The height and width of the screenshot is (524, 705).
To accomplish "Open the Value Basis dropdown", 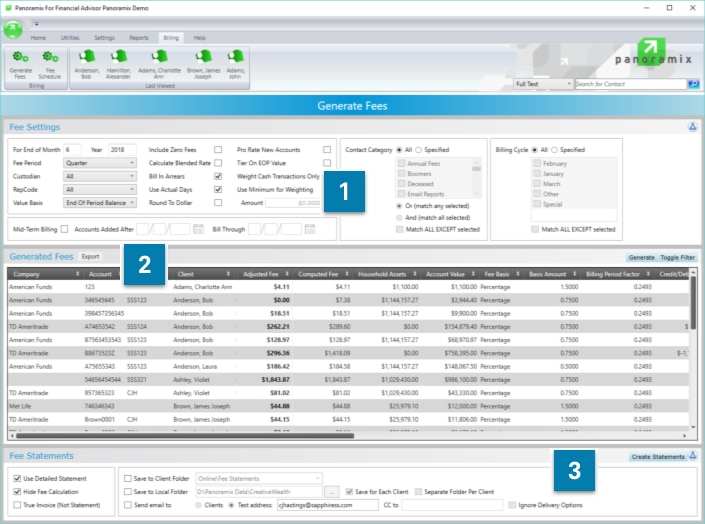I will click(99, 203).
